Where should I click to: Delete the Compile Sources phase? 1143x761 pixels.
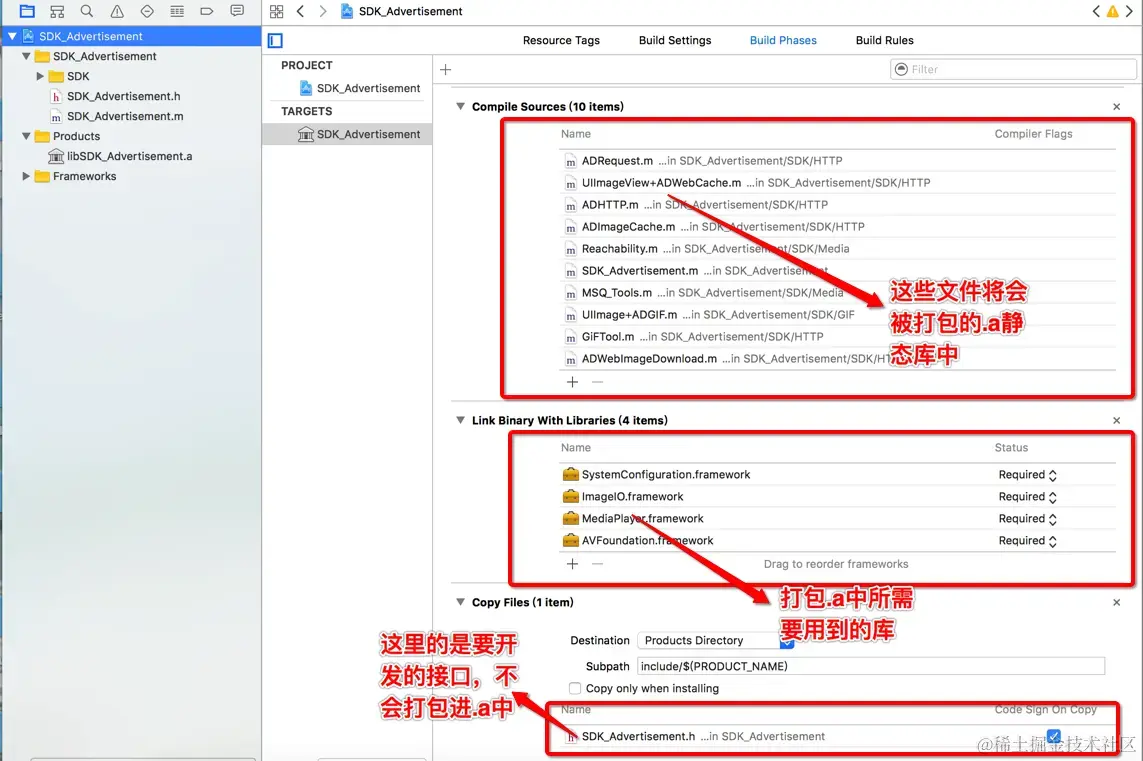click(1116, 106)
